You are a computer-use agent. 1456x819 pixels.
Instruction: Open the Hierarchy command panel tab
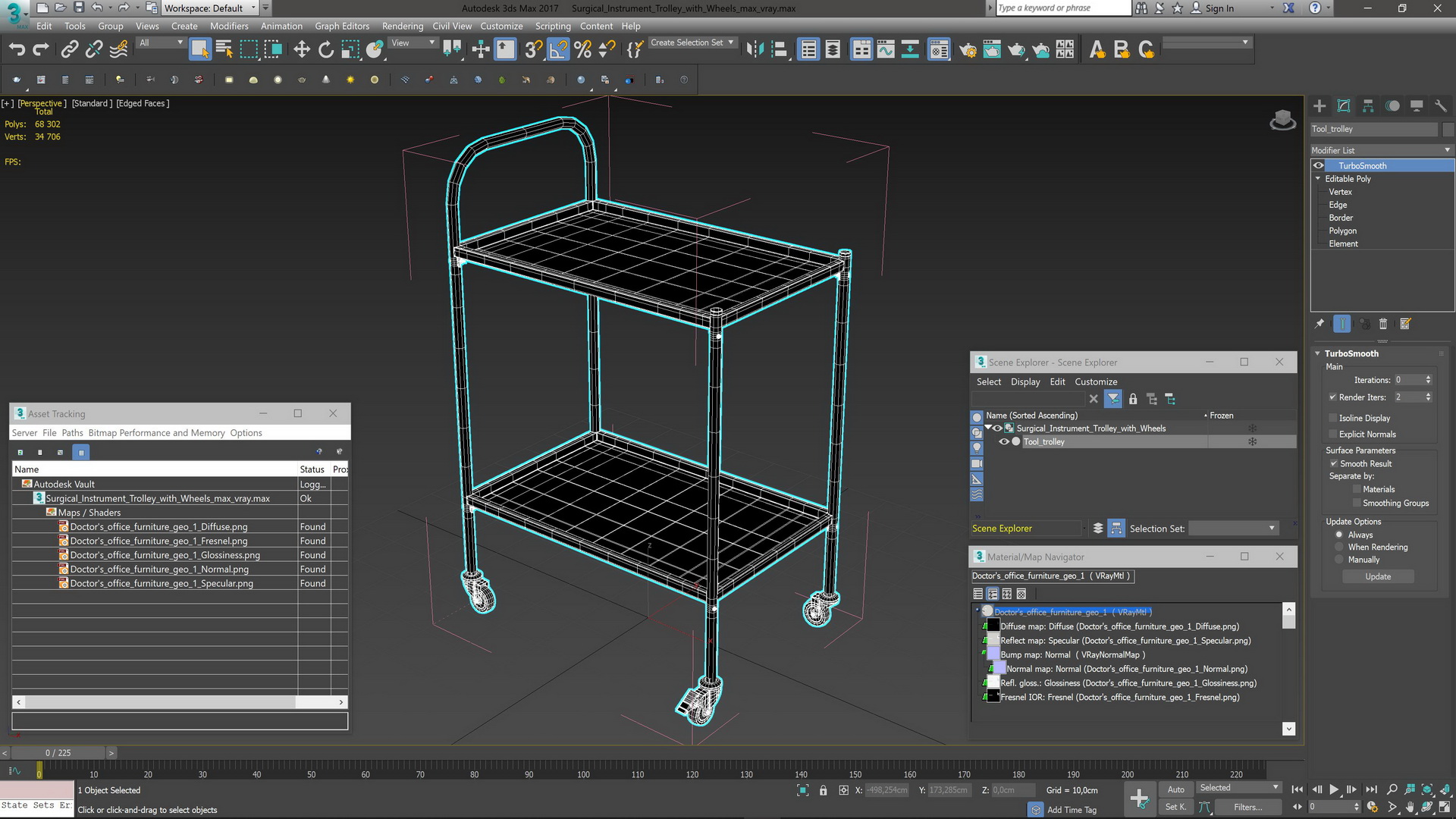[x=1368, y=106]
